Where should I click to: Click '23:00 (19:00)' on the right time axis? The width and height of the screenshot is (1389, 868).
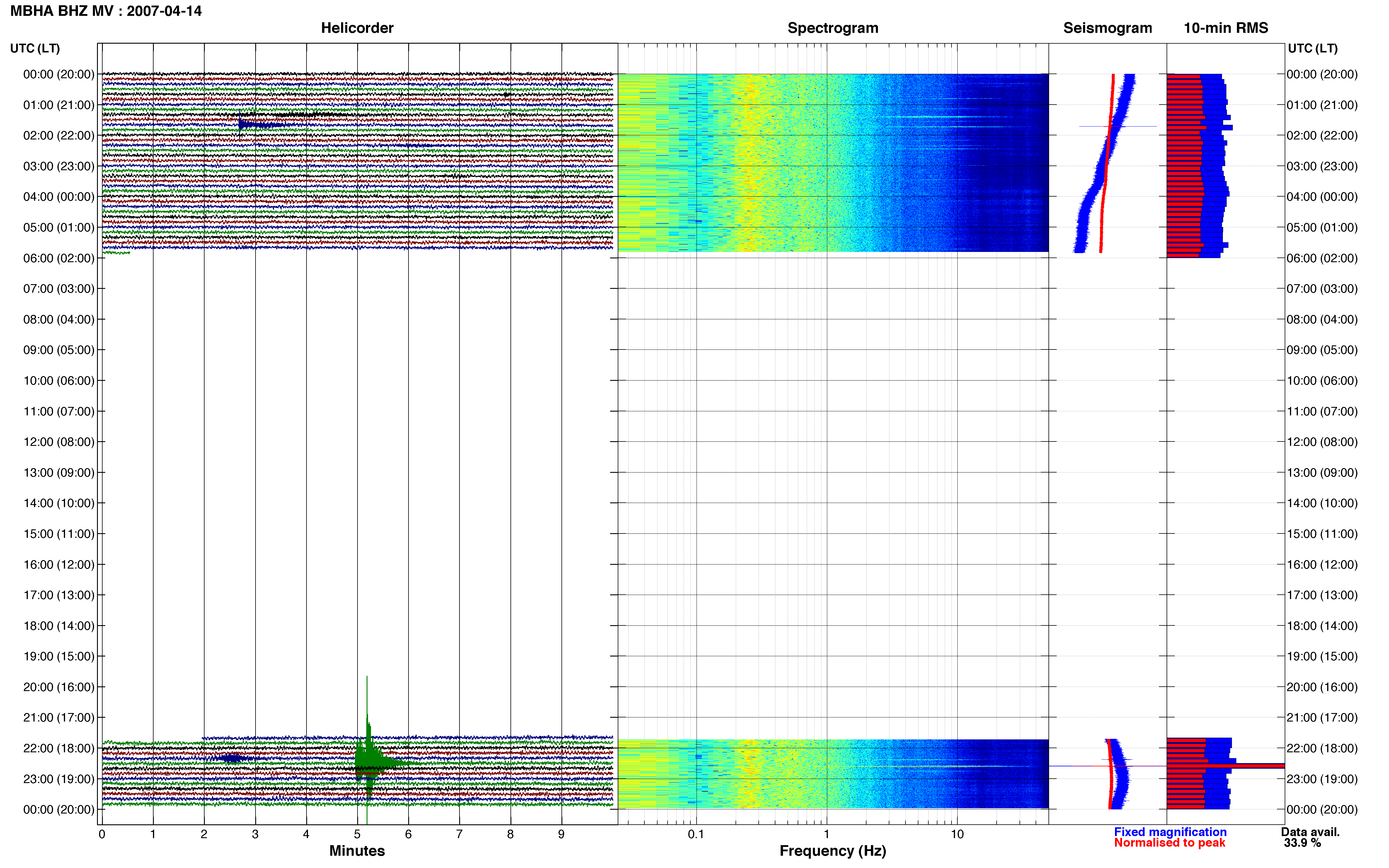(1322, 779)
